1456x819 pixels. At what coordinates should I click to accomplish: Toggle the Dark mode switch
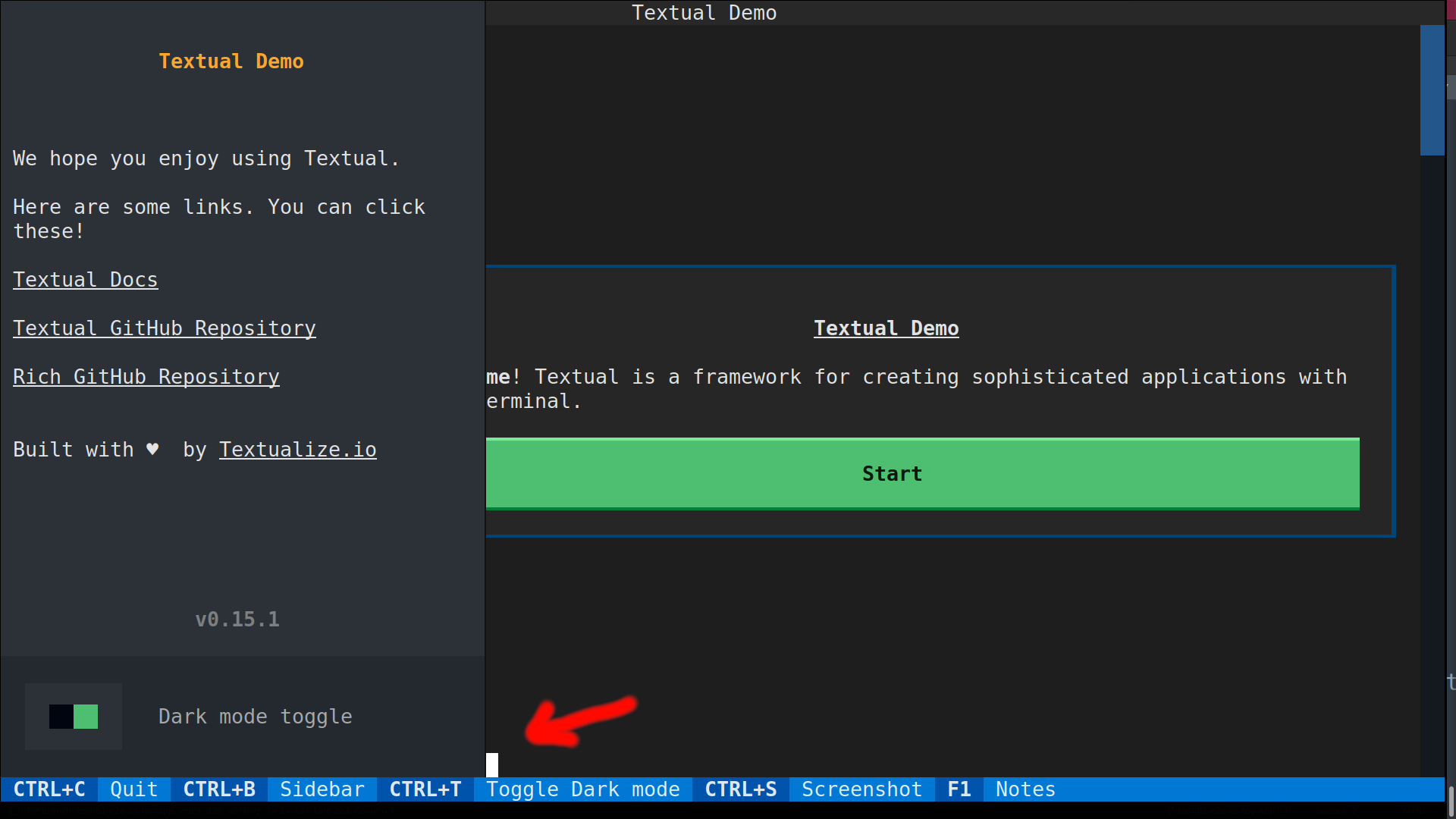click(74, 717)
